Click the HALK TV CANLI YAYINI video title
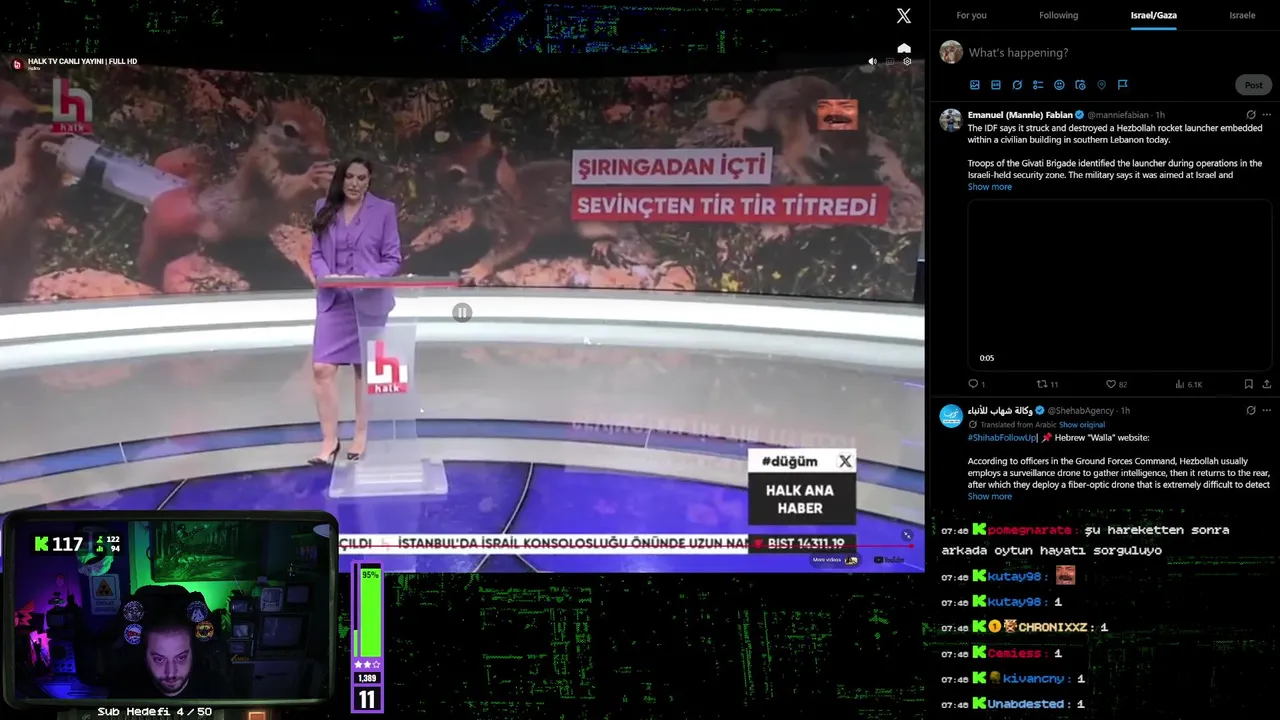The height and width of the screenshot is (720, 1280). point(83,62)
